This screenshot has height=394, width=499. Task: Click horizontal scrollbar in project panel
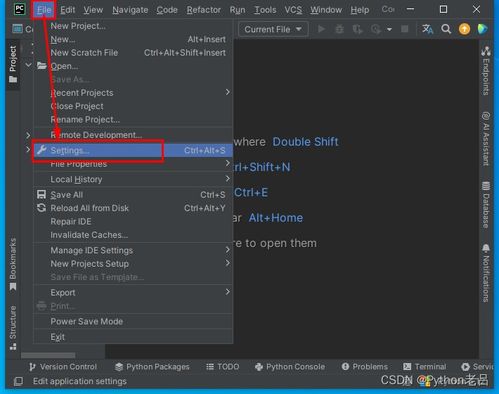48,355
